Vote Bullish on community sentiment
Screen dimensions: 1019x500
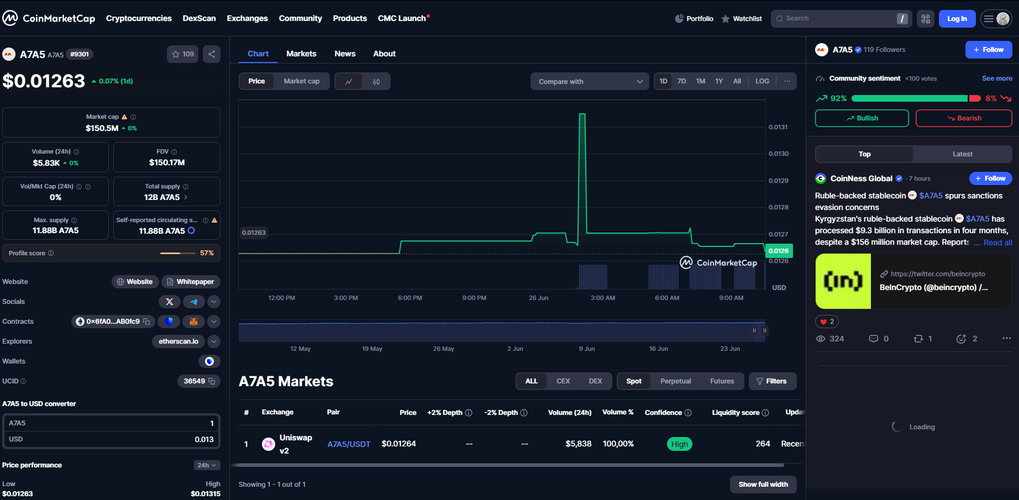coord(861,118)
